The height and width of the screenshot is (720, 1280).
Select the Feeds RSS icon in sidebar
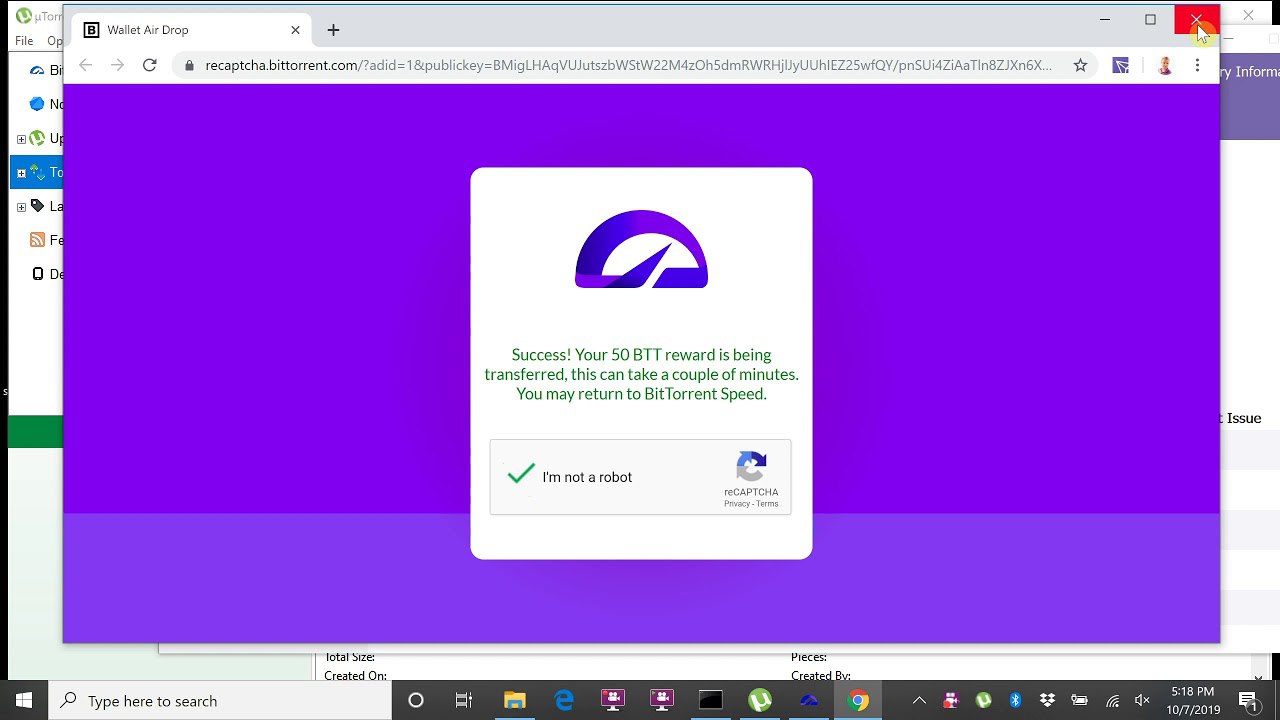coord(37,240)
